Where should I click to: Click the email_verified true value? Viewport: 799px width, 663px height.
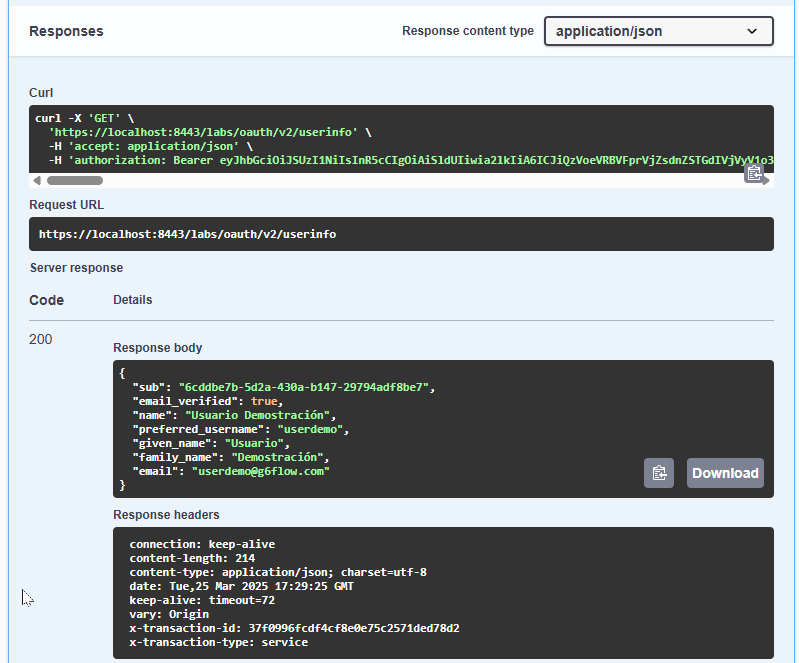(x=264, y=401)
